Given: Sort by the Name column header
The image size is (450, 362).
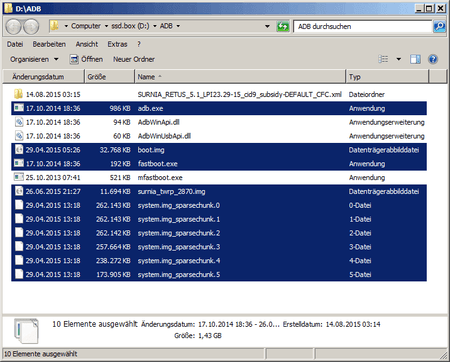Looking at the screenshot, I should [240, 77].
